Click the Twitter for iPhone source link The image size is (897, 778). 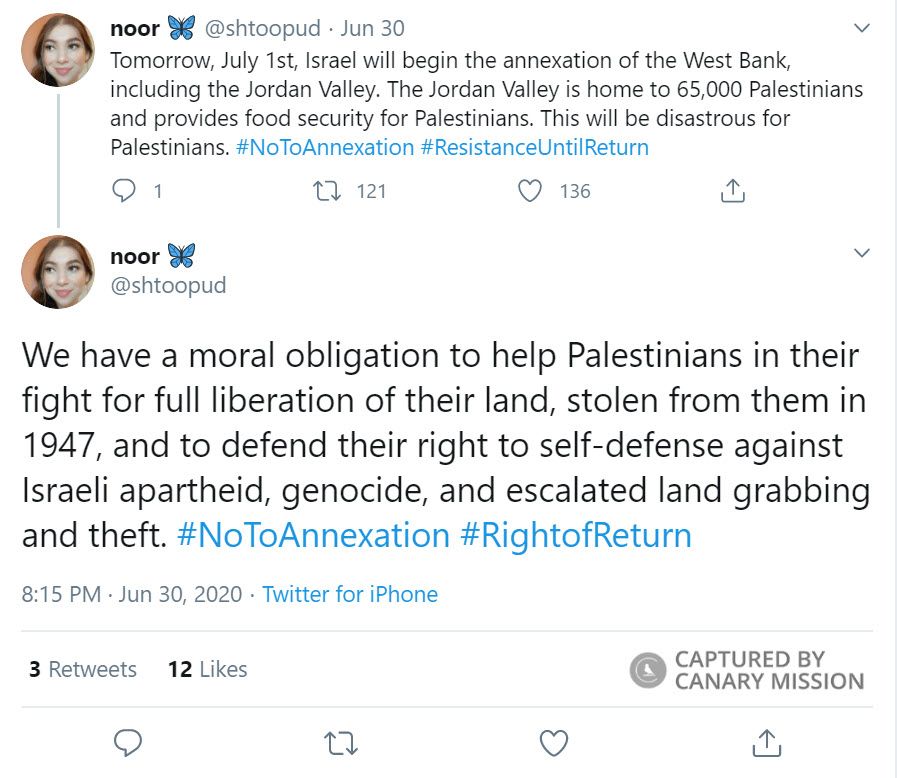pyautogui.click(x=349, y=594)
